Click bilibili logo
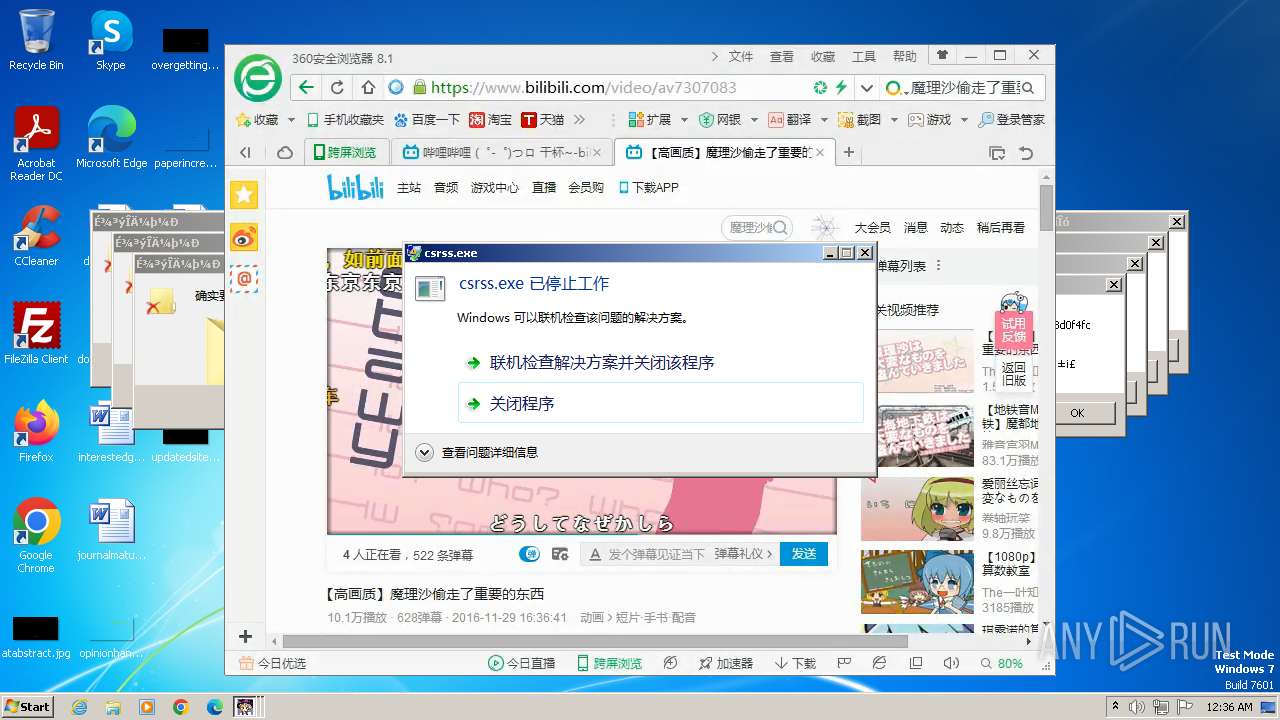1280x720 pixels. pos(355,187)
